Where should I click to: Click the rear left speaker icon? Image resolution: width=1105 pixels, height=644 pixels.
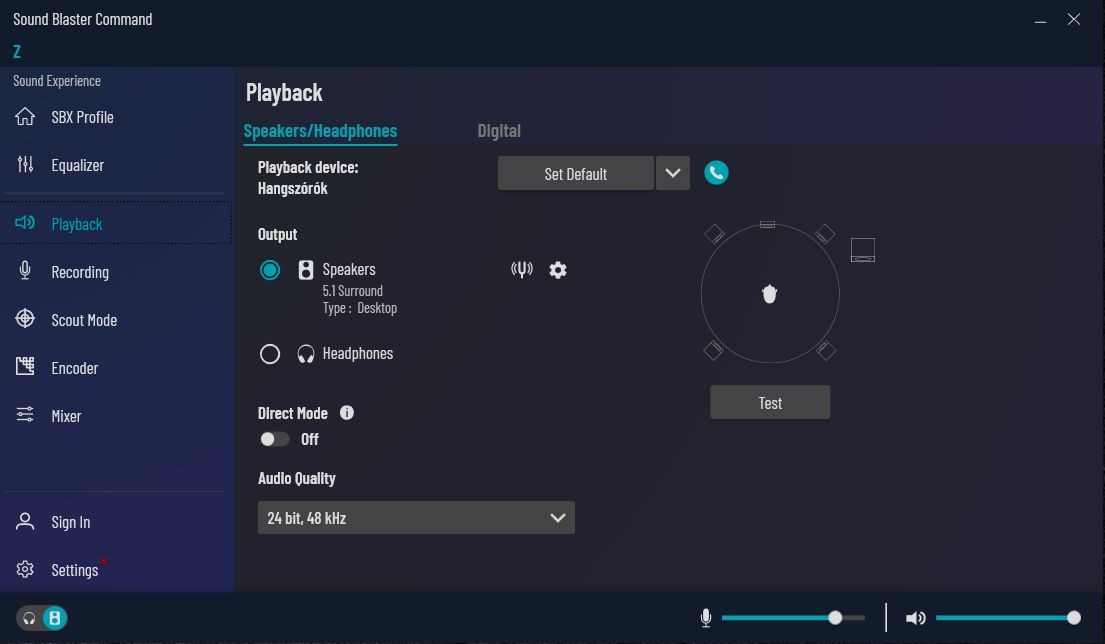pyautogui.click(x=713, y=350)
